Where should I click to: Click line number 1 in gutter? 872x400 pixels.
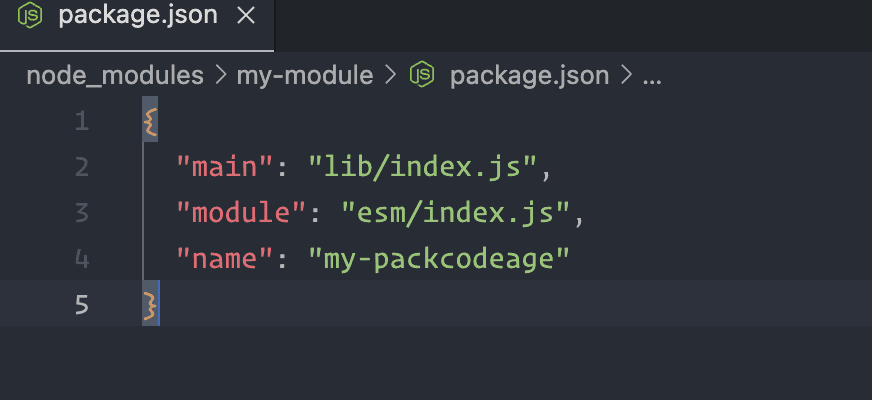pyautogui.click(x=81, y=122)
